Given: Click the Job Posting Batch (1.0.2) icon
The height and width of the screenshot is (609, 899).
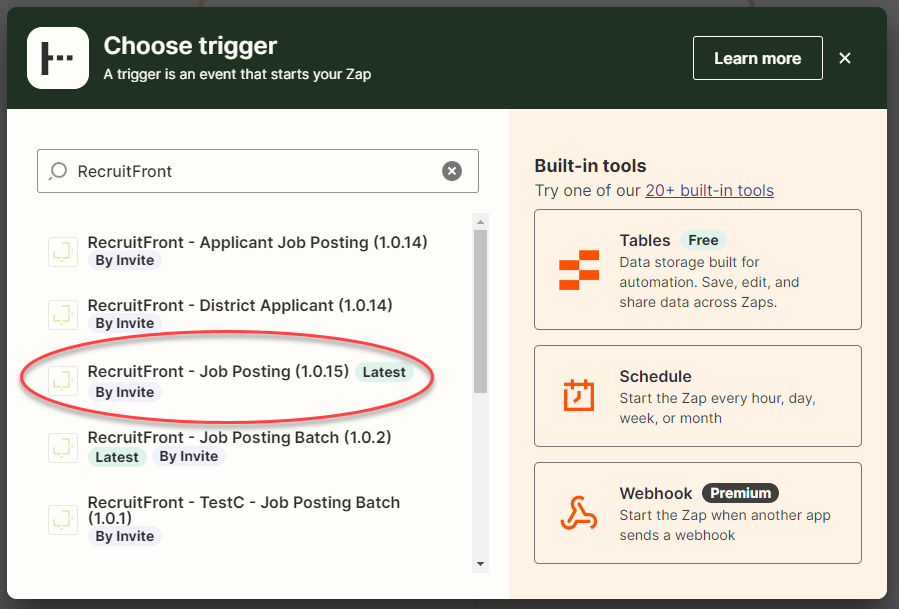Looking at the screenshot, I should pyautogui.click(x=62, y=447).
